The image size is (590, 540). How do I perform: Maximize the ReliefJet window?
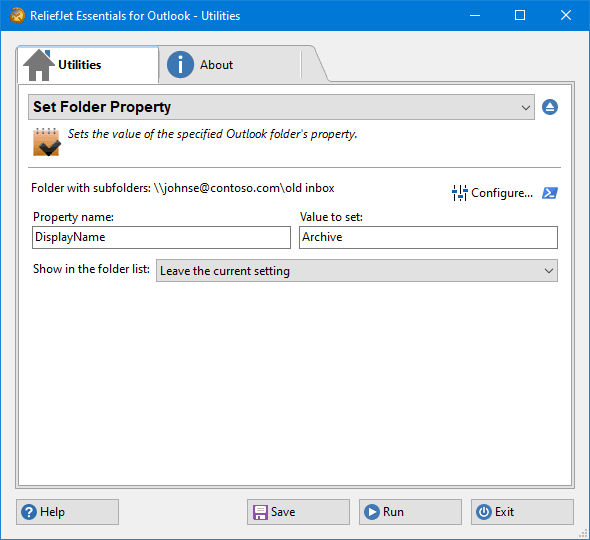(x=520, y=15)
